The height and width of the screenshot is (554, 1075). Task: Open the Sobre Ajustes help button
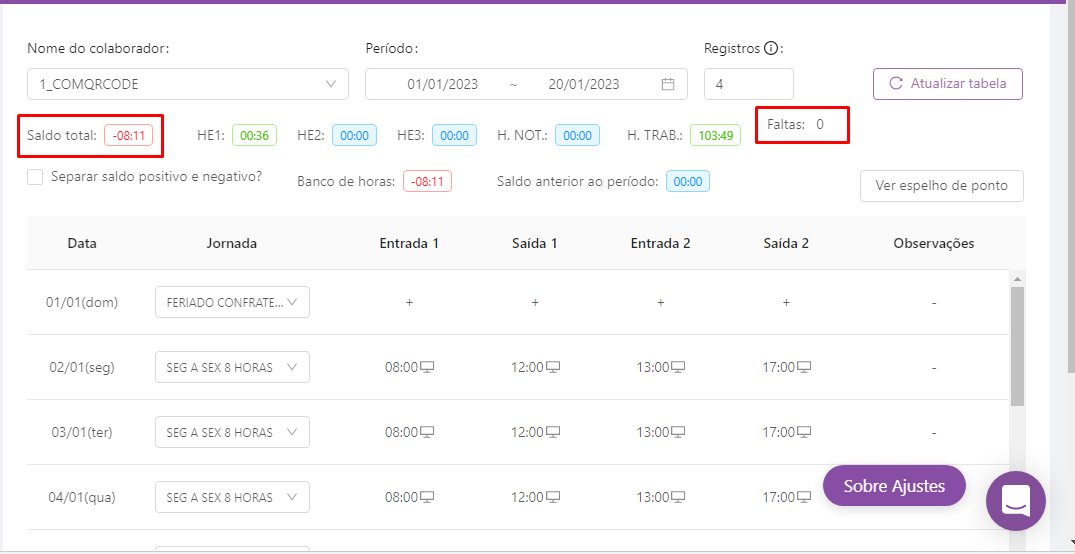tap(894, 486)
